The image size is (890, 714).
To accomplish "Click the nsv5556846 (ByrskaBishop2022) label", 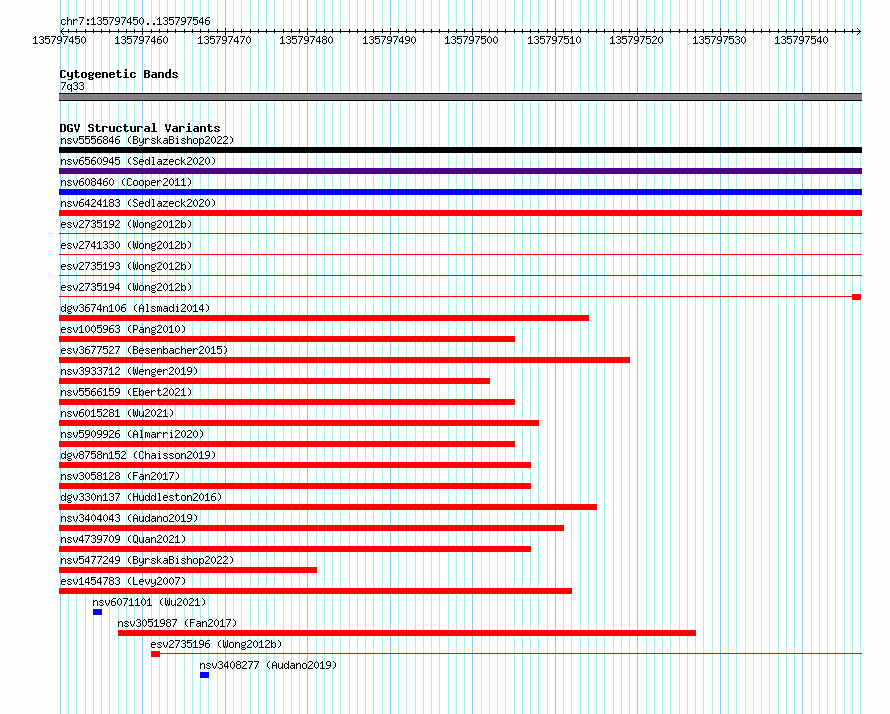I will click(x=147, y=140).
